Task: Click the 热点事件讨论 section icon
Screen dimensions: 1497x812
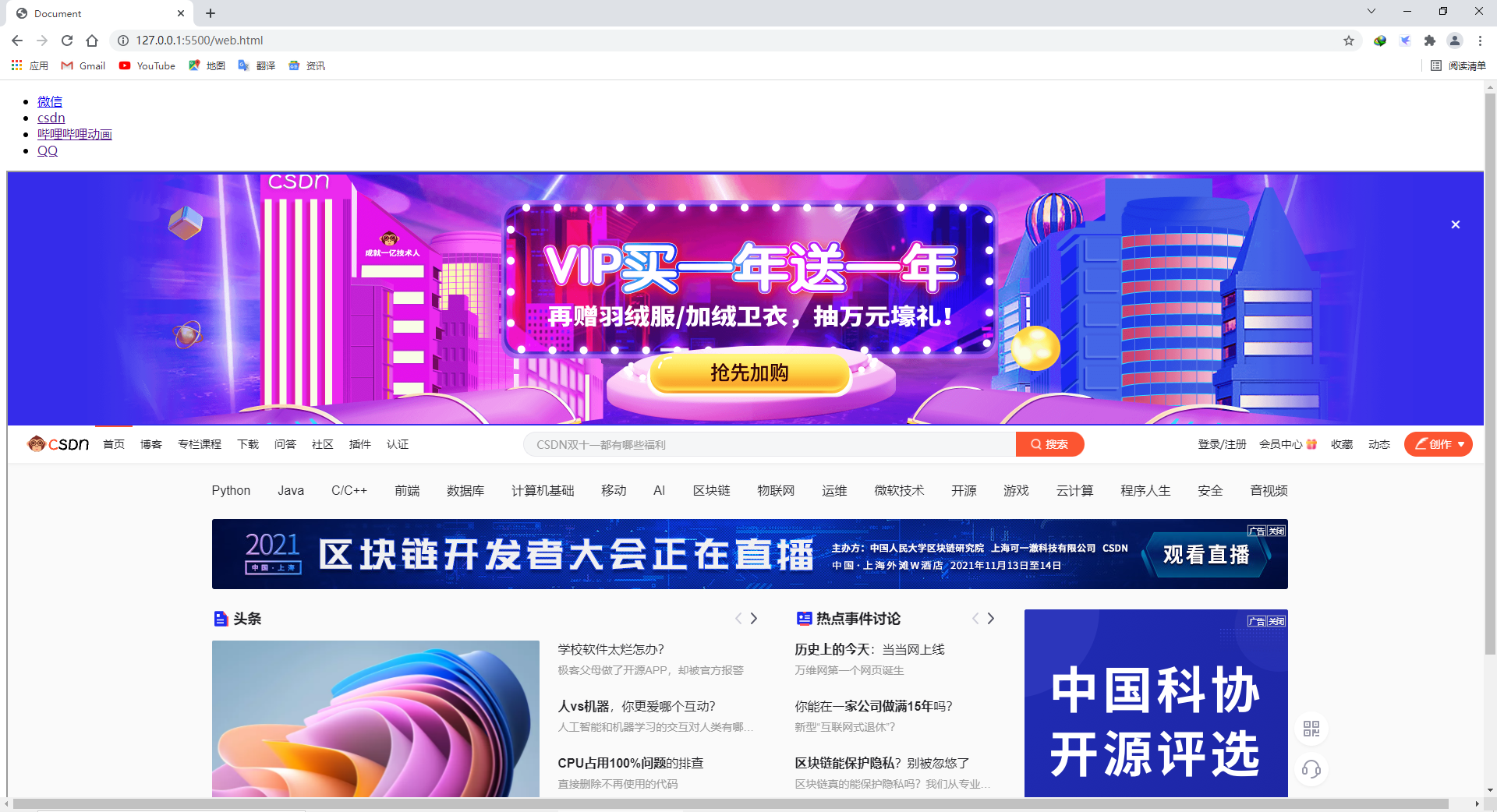Action: (804, 618)
